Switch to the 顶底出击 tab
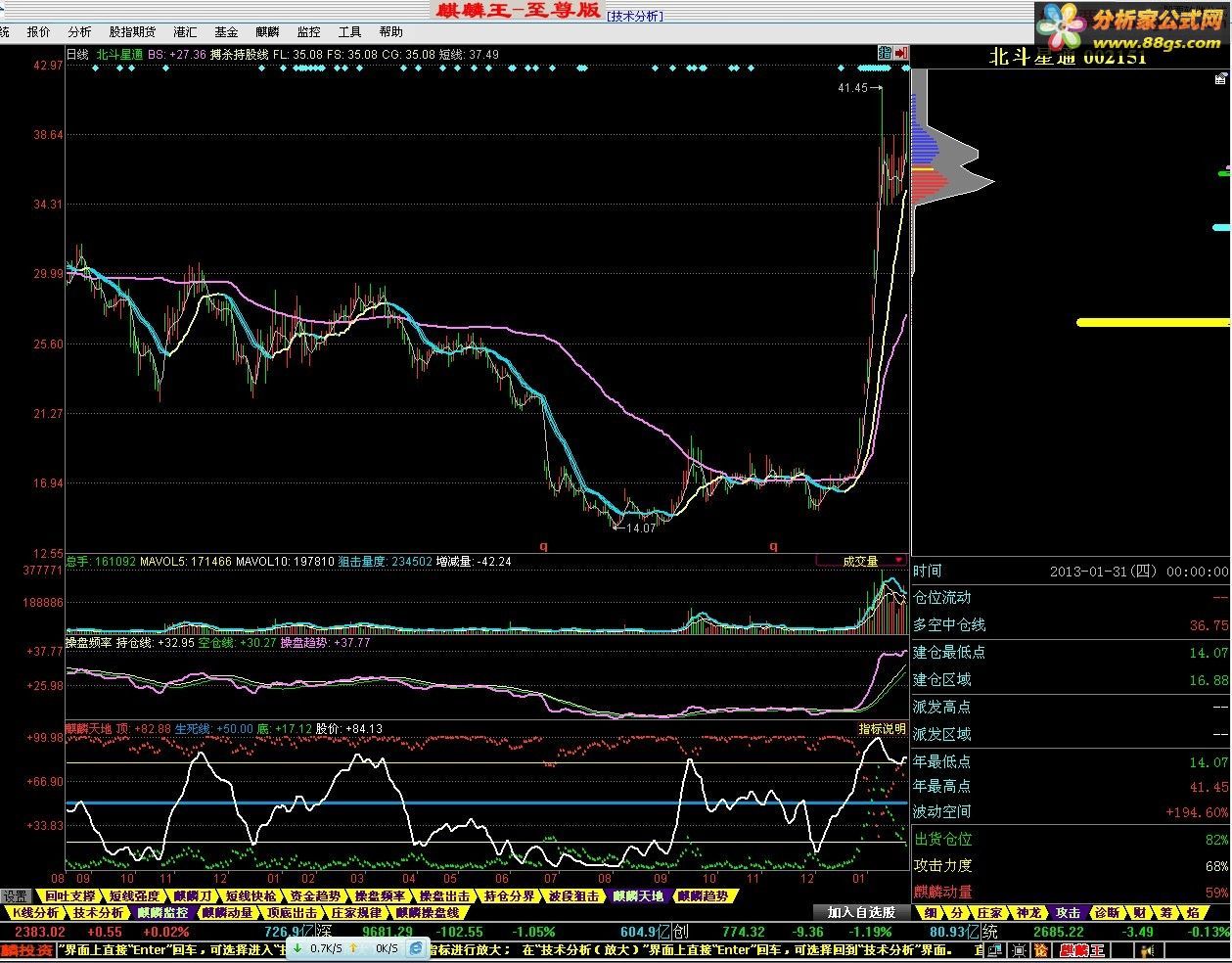Viewport: 1232px width, 963px height. tap(292, 912)
